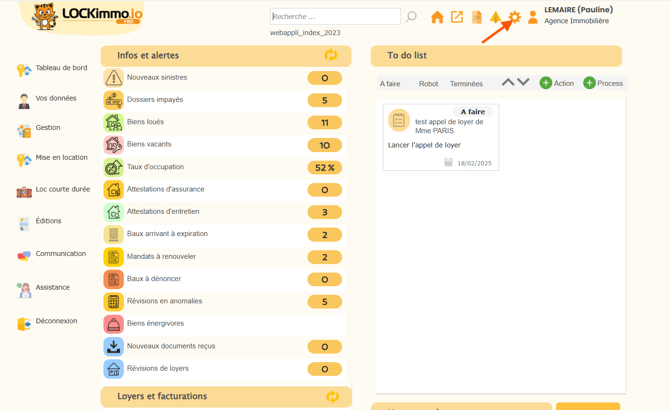Open the Gestion sidebar menu
The width and height of the screenshot is (670, 410).
[48, 128]
